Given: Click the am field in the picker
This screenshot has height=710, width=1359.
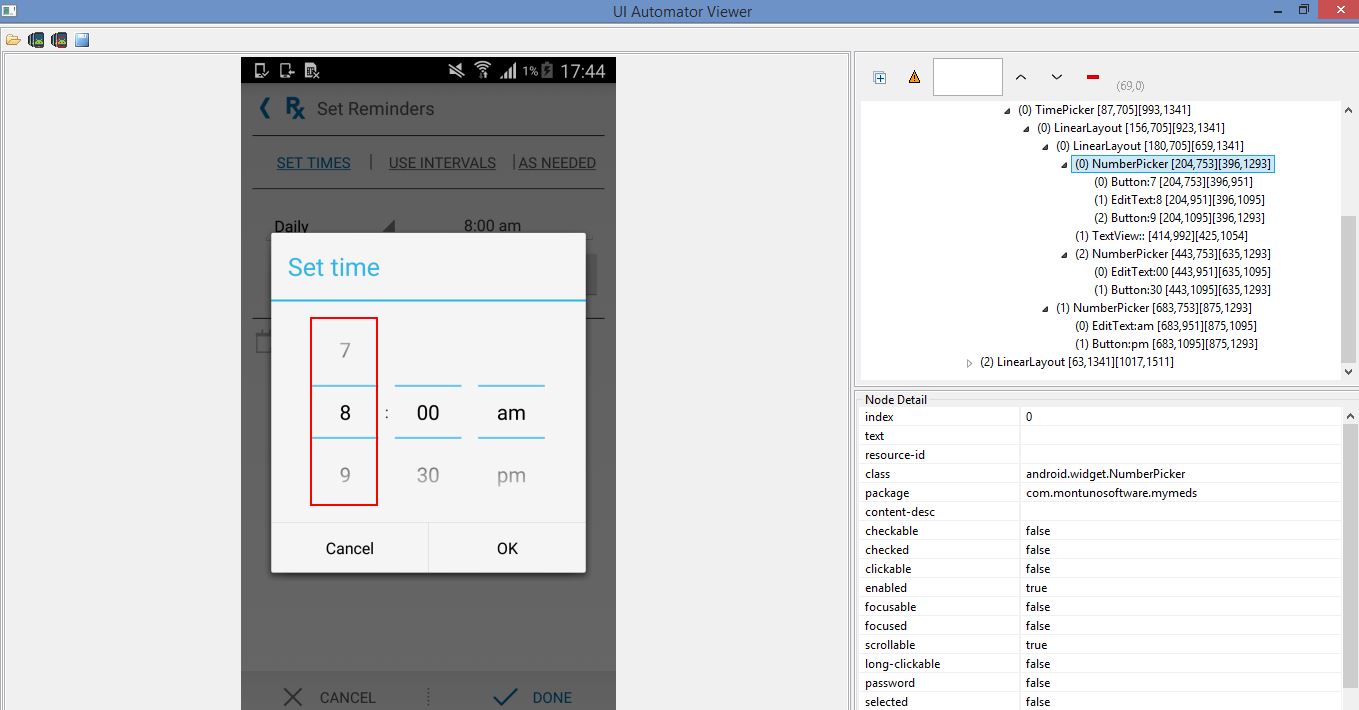Looking at the screenshot, I should [x=511, y=413].
